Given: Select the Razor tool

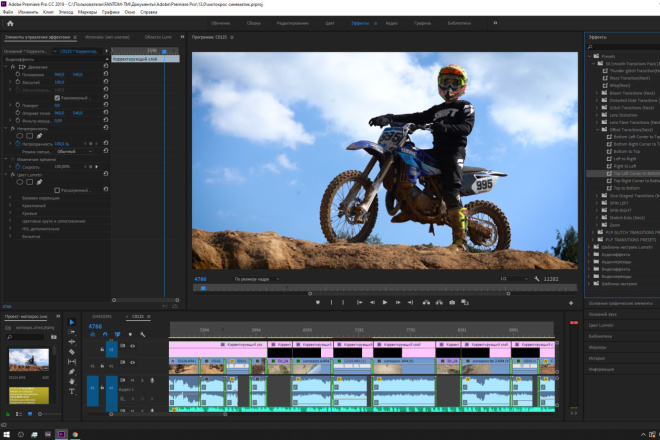Looking at the screenshot, I should 72,352.
